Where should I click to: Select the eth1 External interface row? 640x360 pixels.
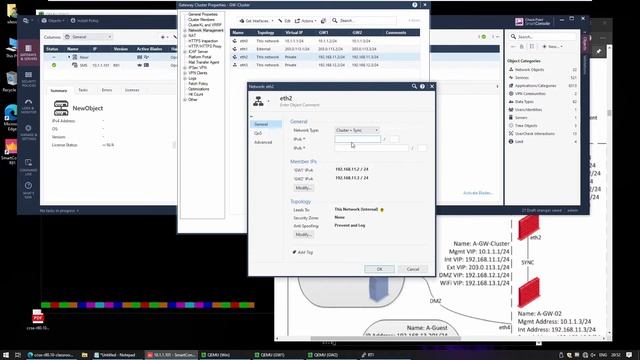tap(325, 49)
